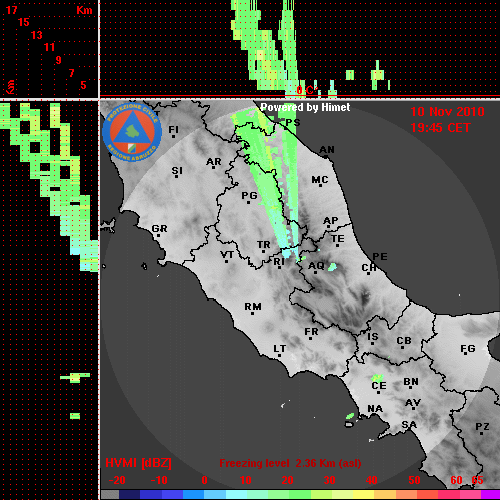This screenshot has height=500, width=500.
Task: Click the 17 Km altitude scale label
Action: (x=12, y=10)
